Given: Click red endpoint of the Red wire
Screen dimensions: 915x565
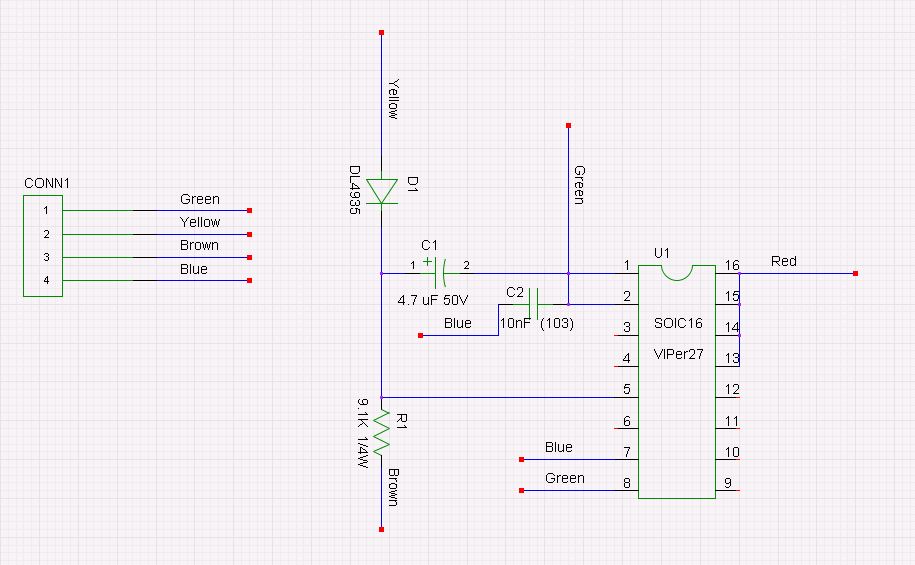Looking at the screenshot, I should 855,273.
